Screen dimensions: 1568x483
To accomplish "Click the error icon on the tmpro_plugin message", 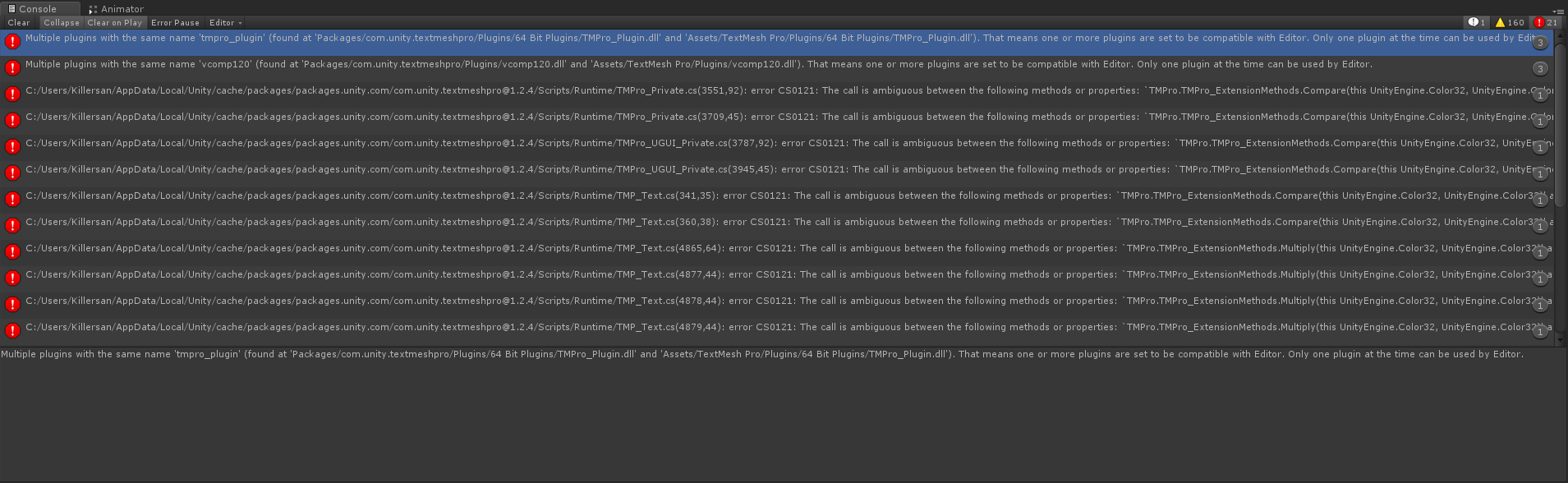I will 12,42.
